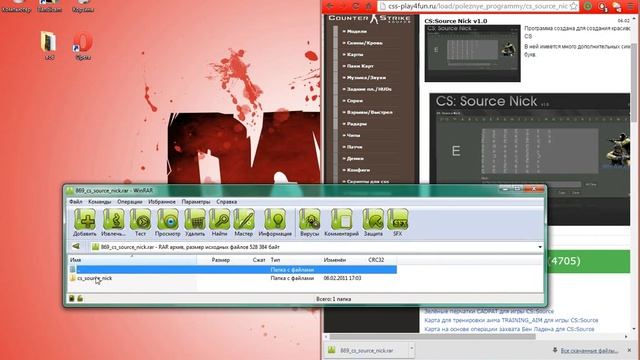Click the date '06.02.2011 17:03' in WinRAR
The width and height of the screenshot is (640, 360).
(x=342, y=278)
